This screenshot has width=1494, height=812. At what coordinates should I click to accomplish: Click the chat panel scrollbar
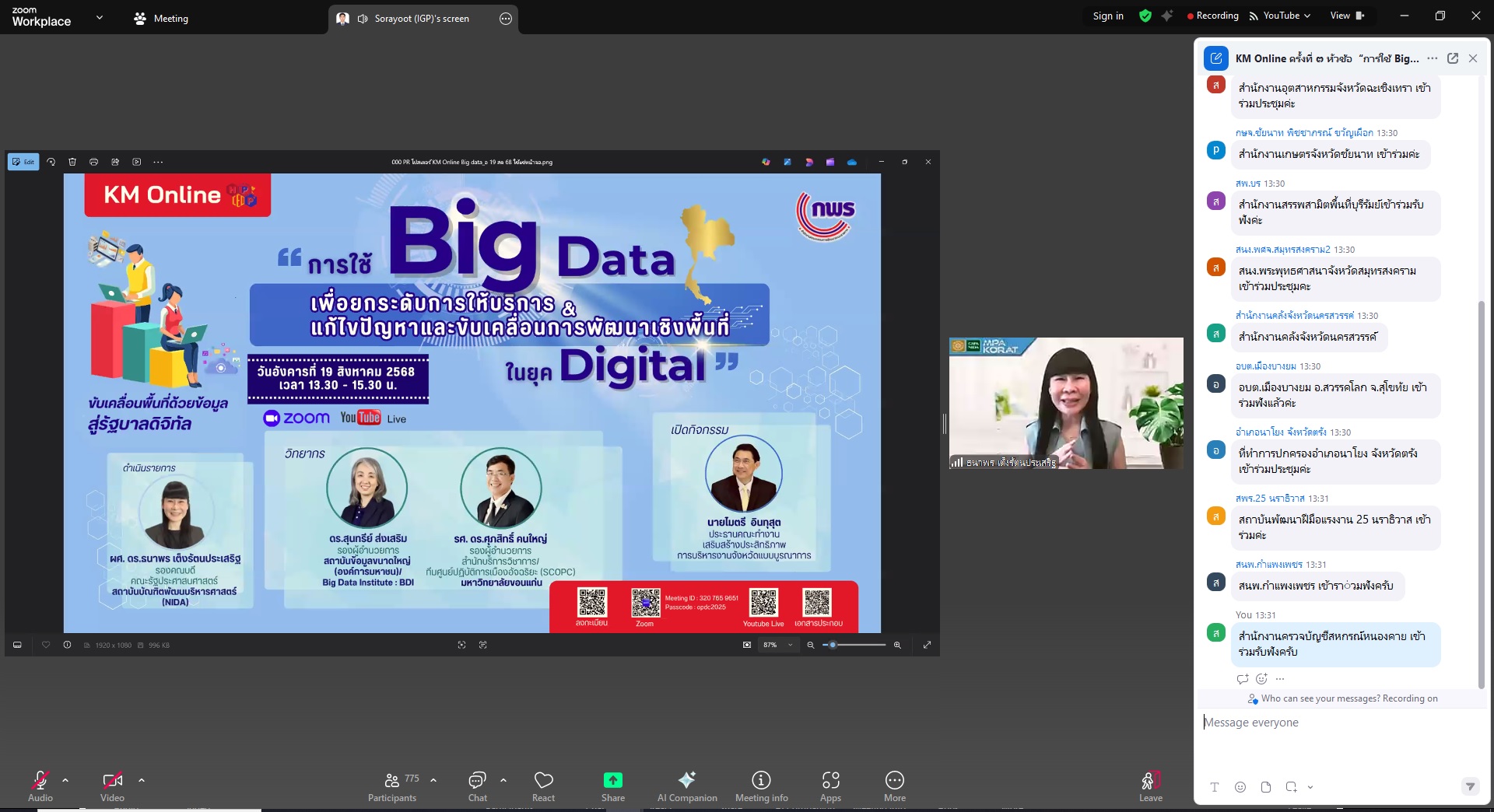[x=1482, y=494]
